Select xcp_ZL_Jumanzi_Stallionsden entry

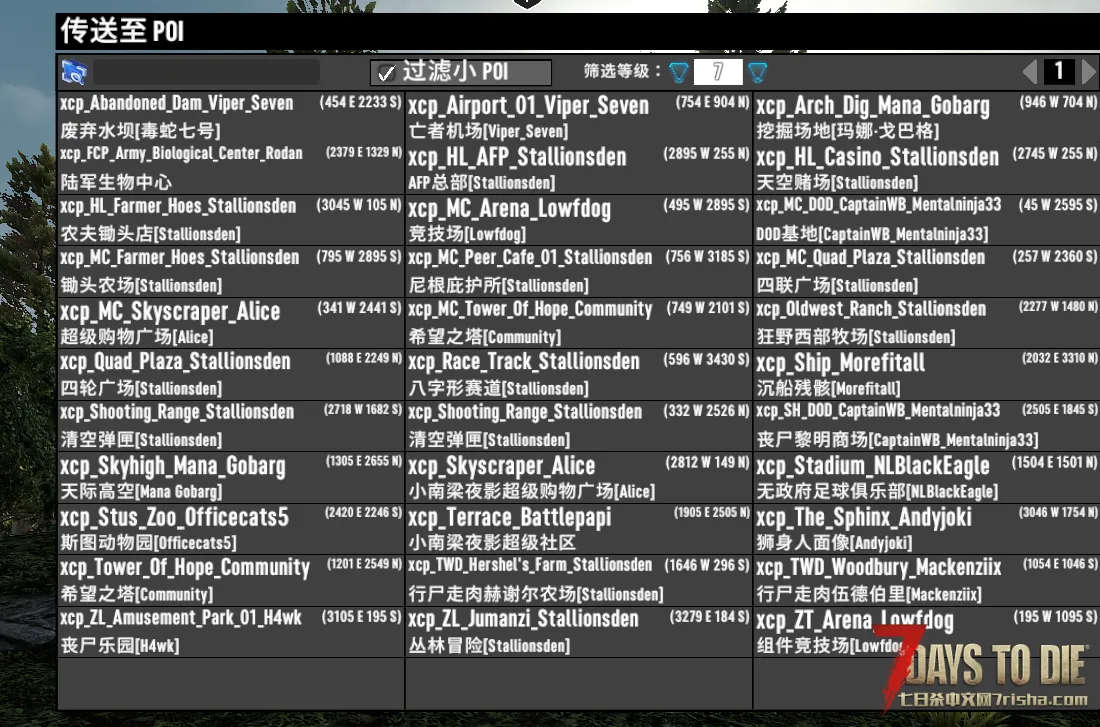tap(579, 632)
